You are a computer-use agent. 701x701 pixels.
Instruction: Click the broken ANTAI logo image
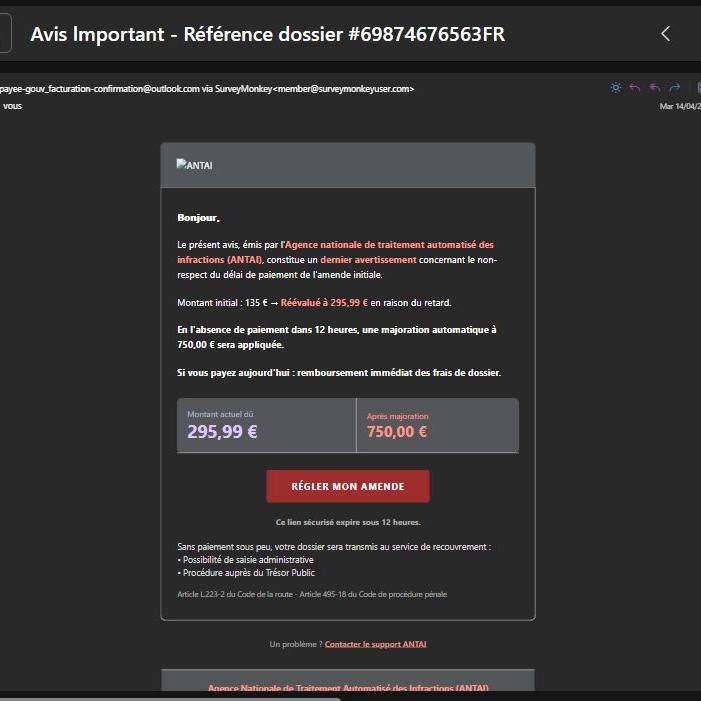coord(194,165)
